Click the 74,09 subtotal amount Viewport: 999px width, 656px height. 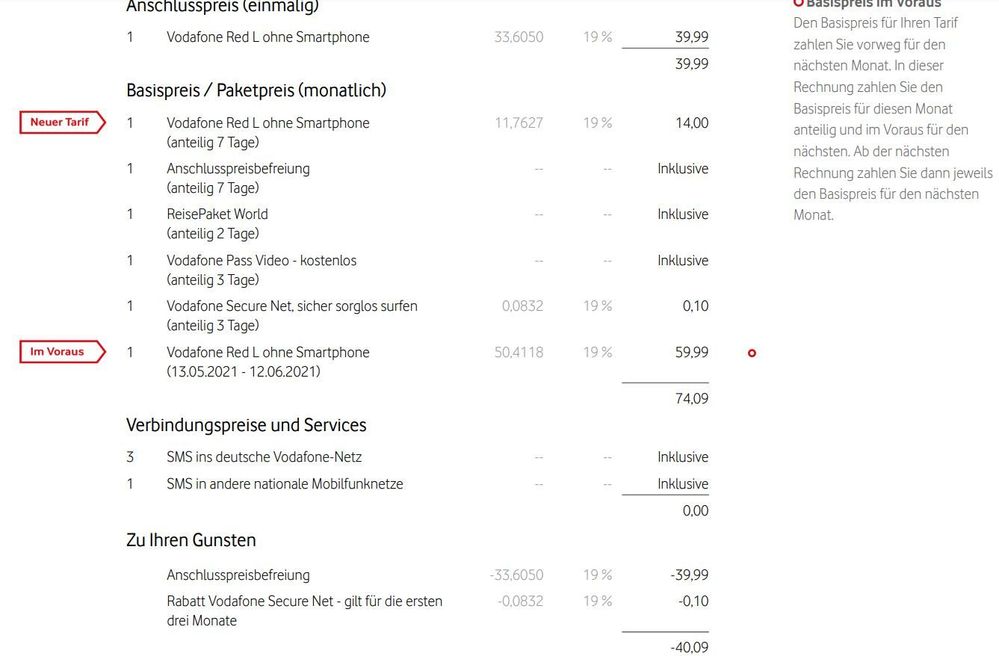coord(690,399)
